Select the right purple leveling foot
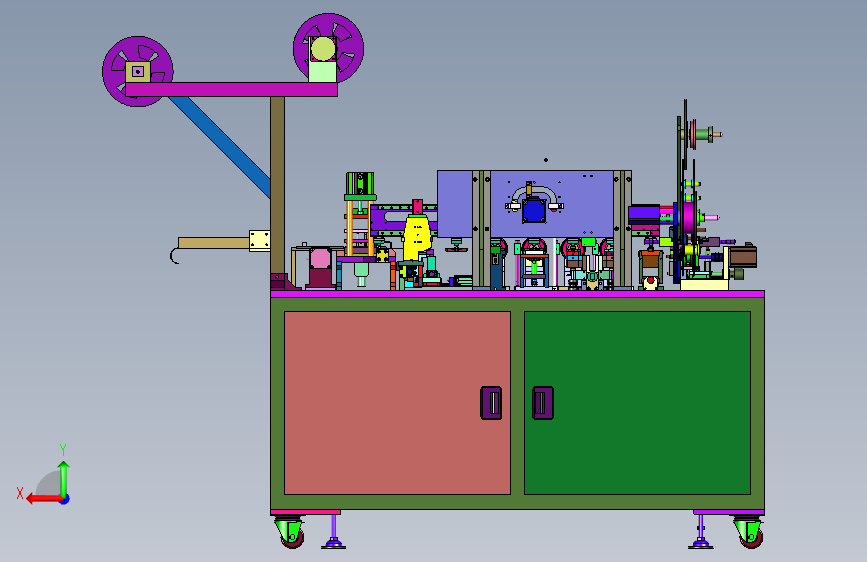The width and height of the screenshot is (867, 562). pos(701,532)
